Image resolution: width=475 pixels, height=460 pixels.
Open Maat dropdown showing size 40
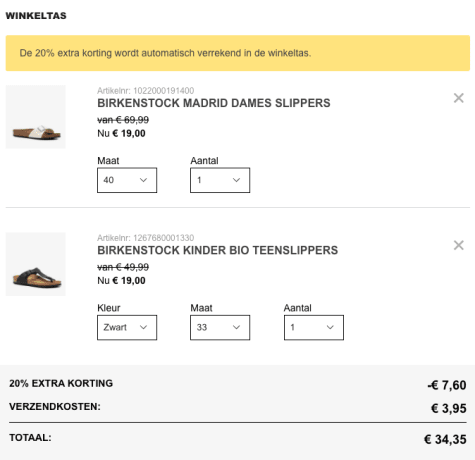tap(127, 180)
